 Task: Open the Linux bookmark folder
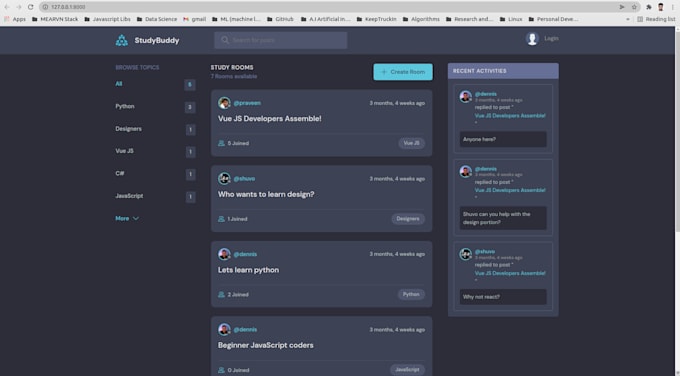[x=511, y=19]
